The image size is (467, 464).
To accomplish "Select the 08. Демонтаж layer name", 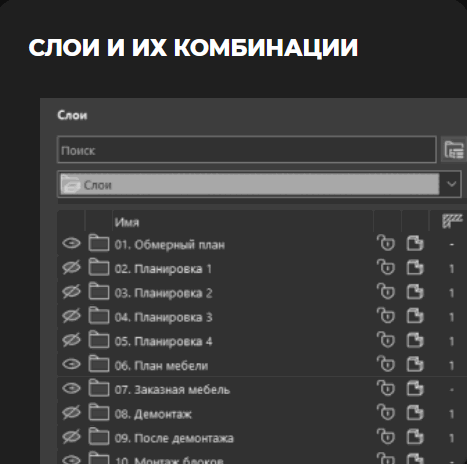I will coord(153,414).
